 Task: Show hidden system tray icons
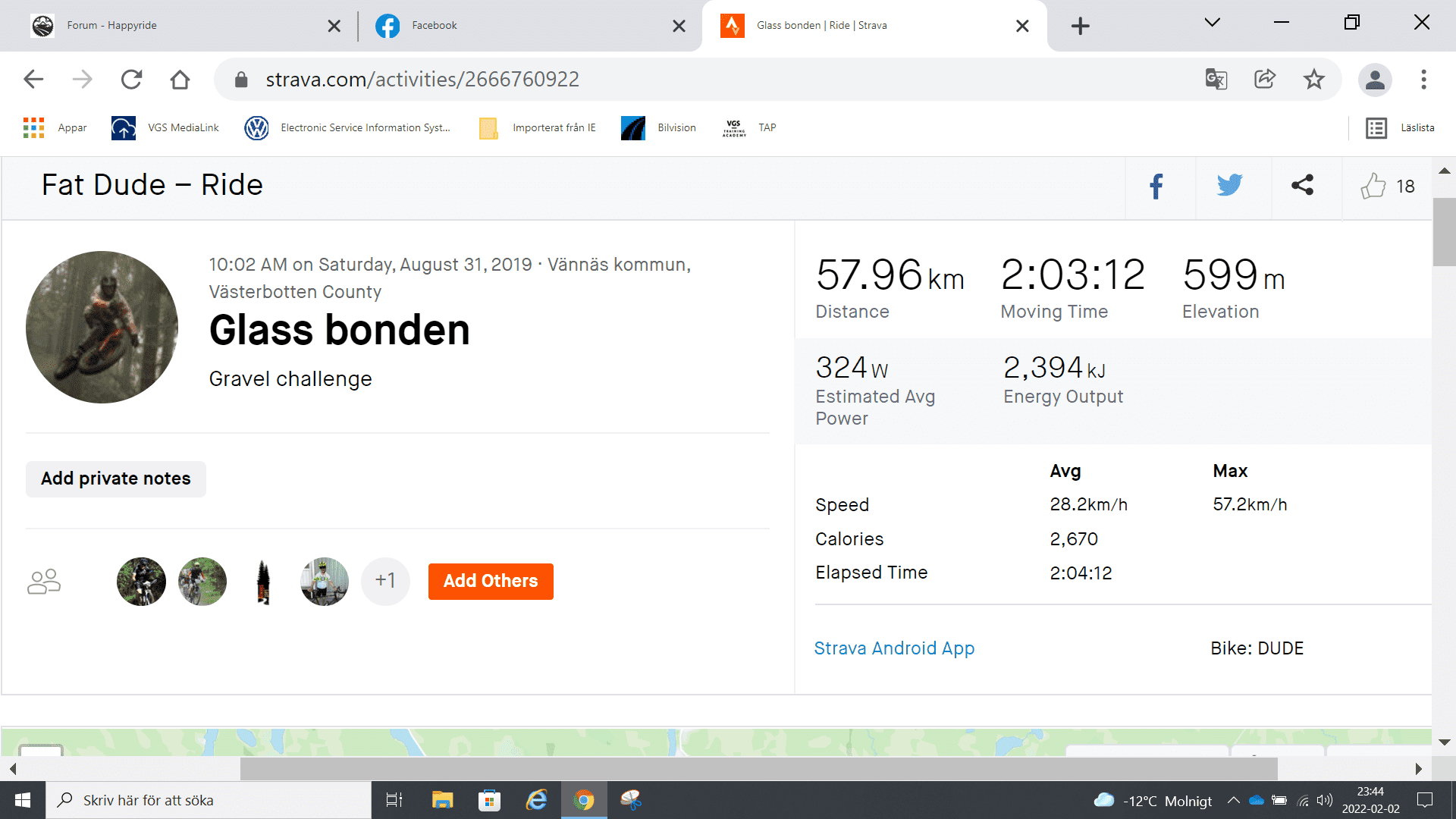pos(1233,801)
